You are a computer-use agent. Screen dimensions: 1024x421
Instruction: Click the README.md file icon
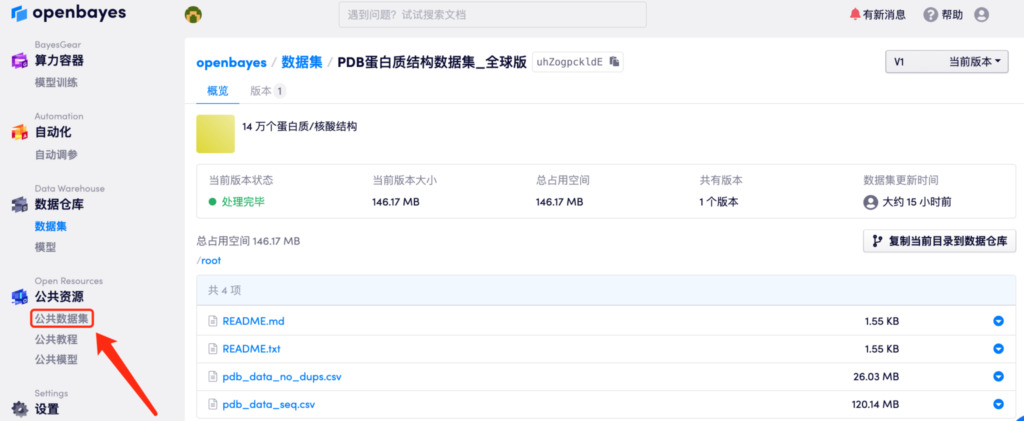pos(212,321)
